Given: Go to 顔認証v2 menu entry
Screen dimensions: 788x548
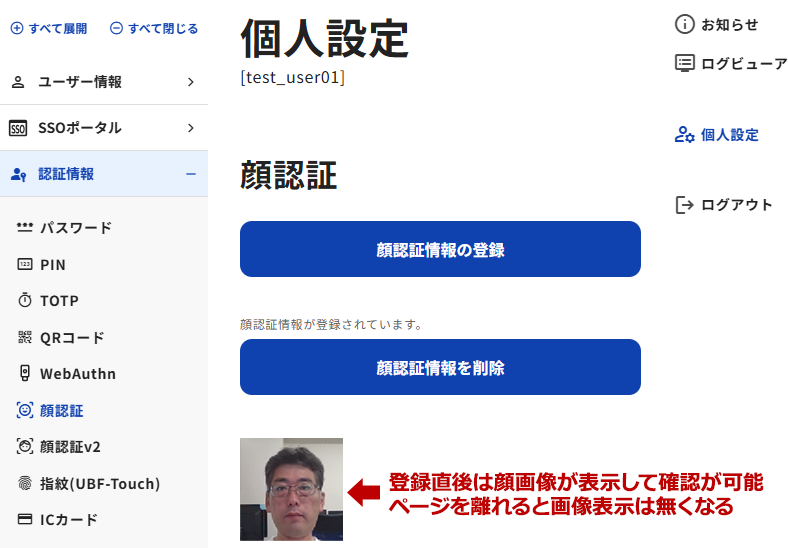Looking at the screenshot, I should pyautogui.click(x=70, y=447).
